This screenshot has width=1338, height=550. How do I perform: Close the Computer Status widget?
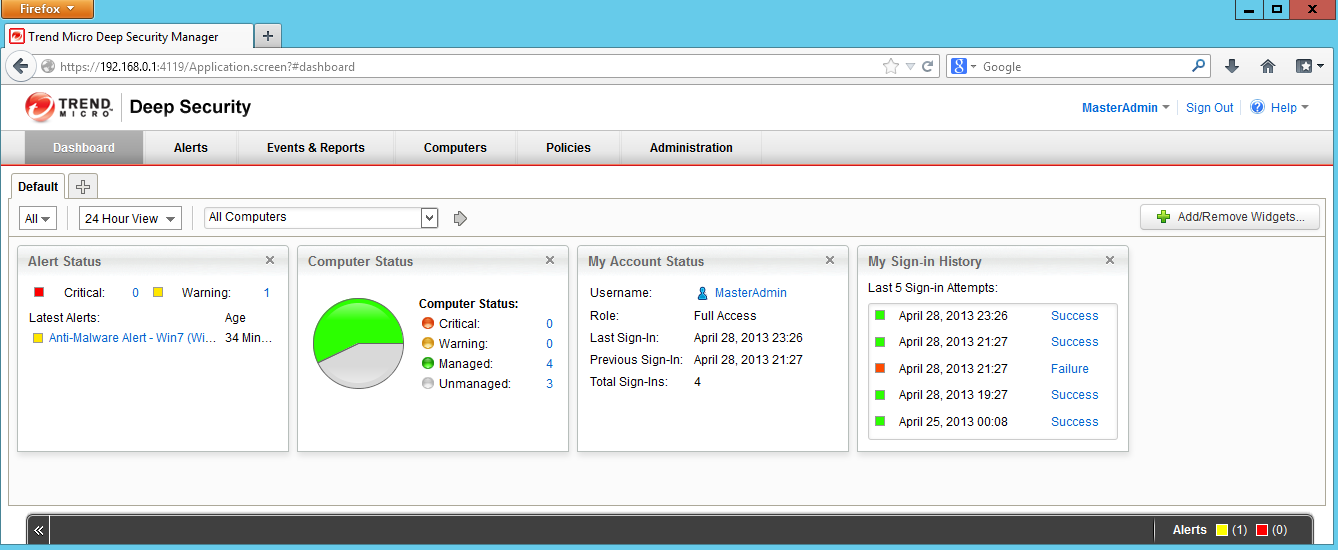pos(549,260)
